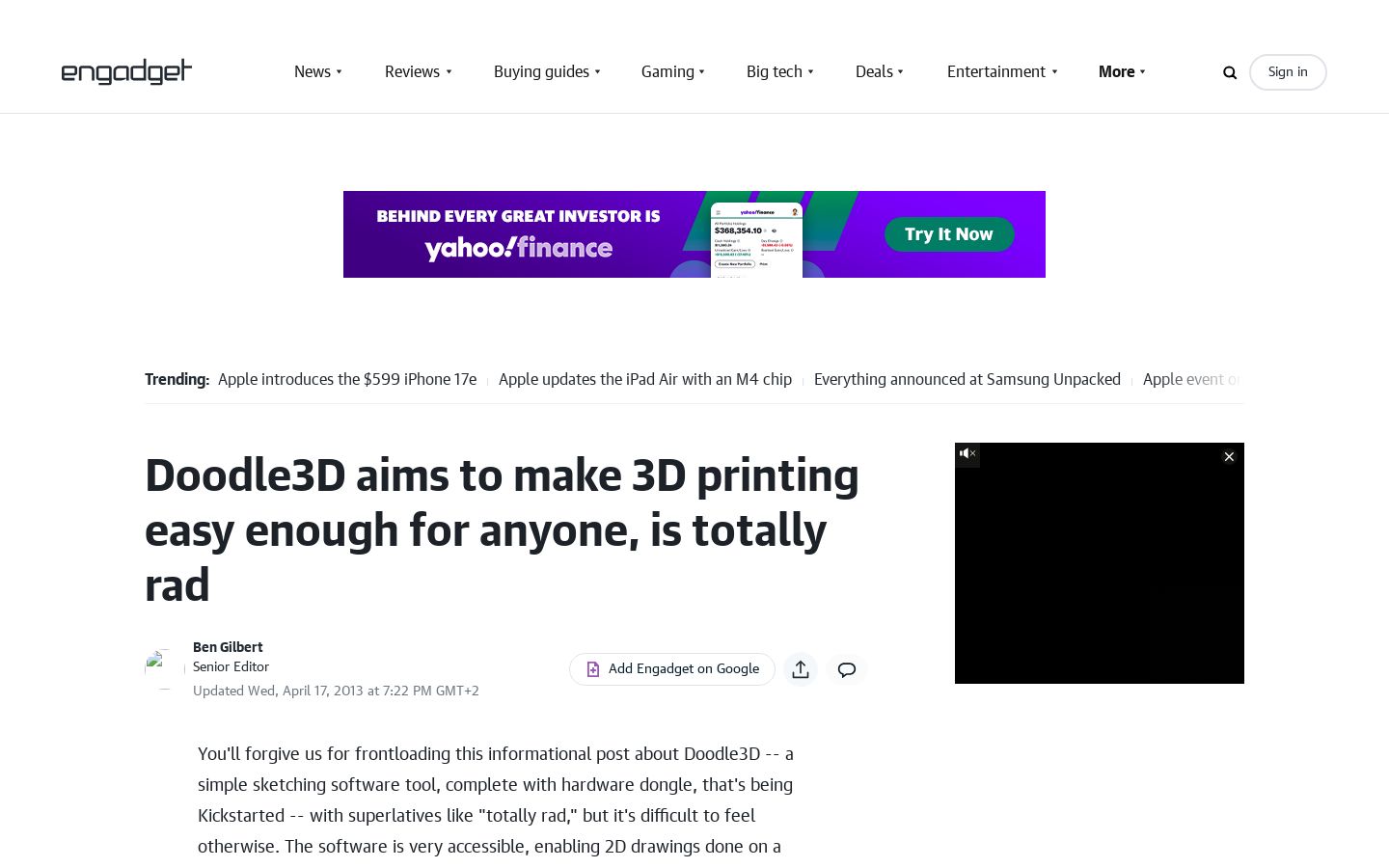1389x868 pixels.
Task: Open Ben Gilbert author page
Action: (228, 647)
